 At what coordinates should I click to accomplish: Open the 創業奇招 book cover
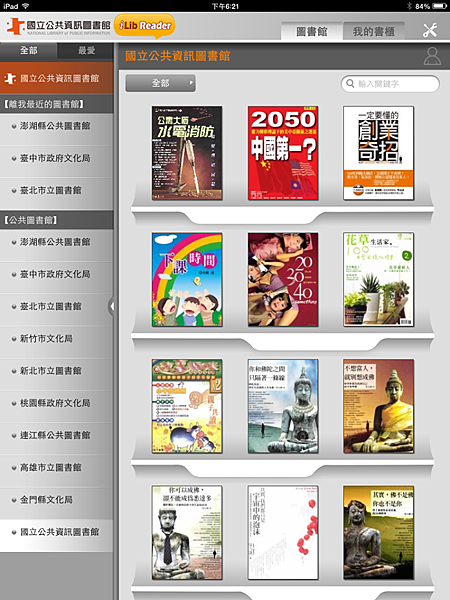tap(378, 153)
